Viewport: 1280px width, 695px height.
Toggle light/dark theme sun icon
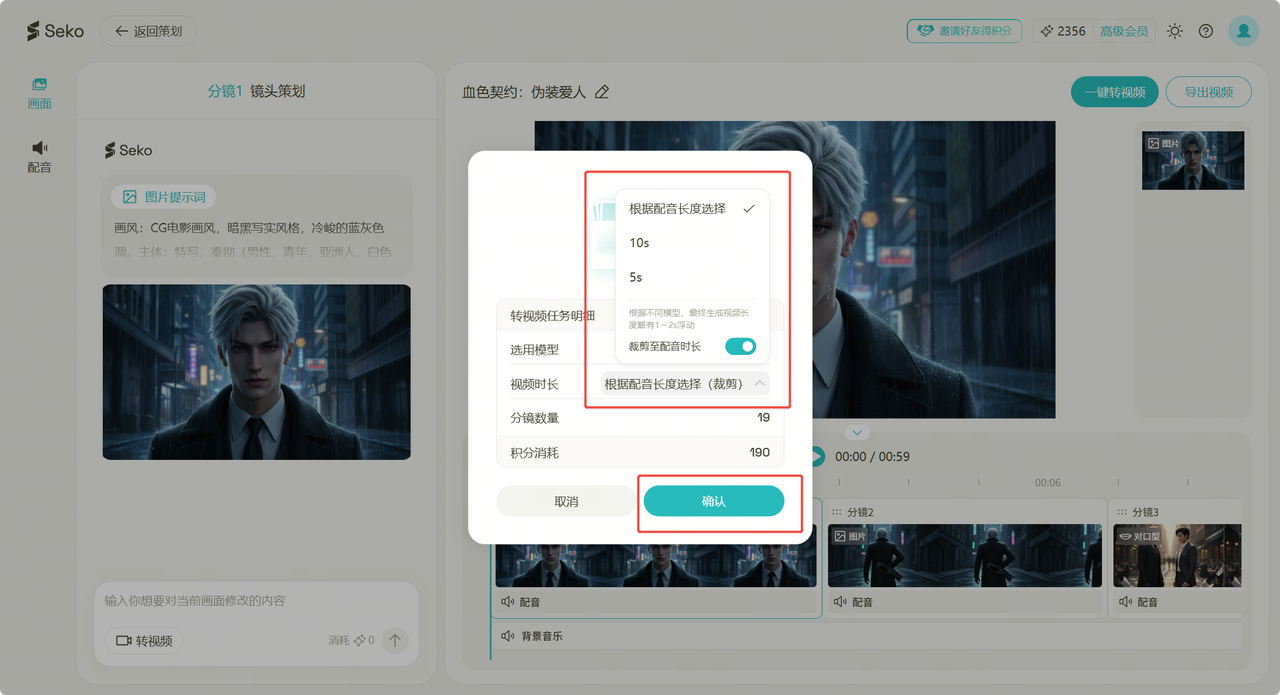[x=1175, y=31]
